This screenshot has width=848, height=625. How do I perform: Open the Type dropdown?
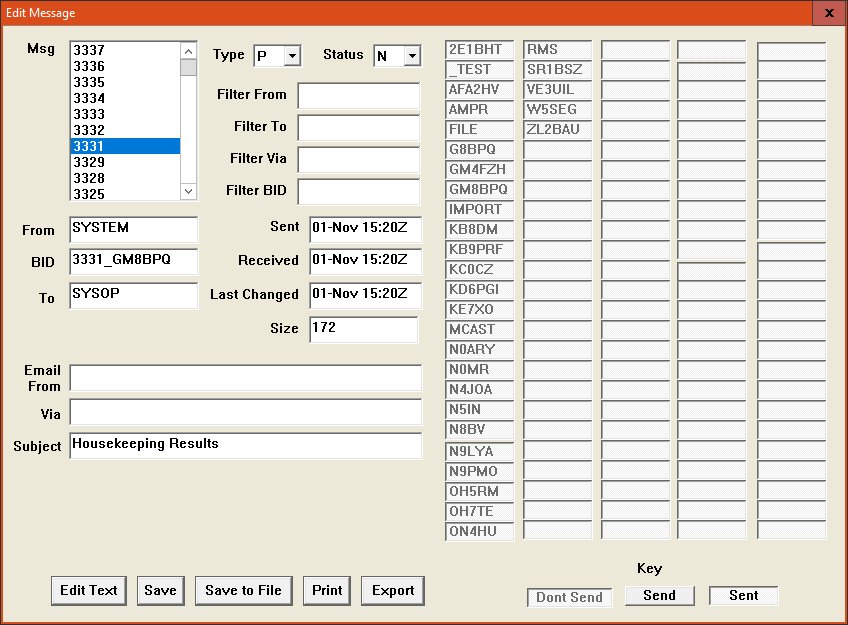(x=292, y=57)
